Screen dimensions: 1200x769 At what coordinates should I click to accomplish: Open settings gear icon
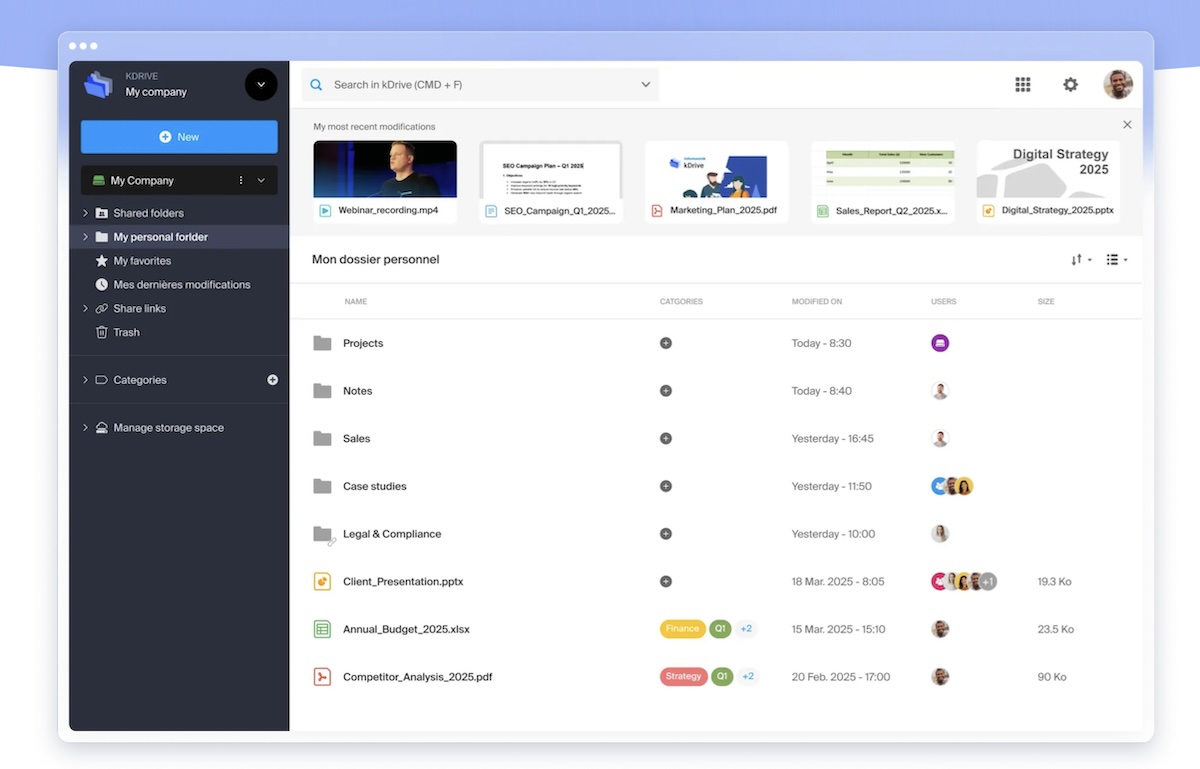(1070, 85)
